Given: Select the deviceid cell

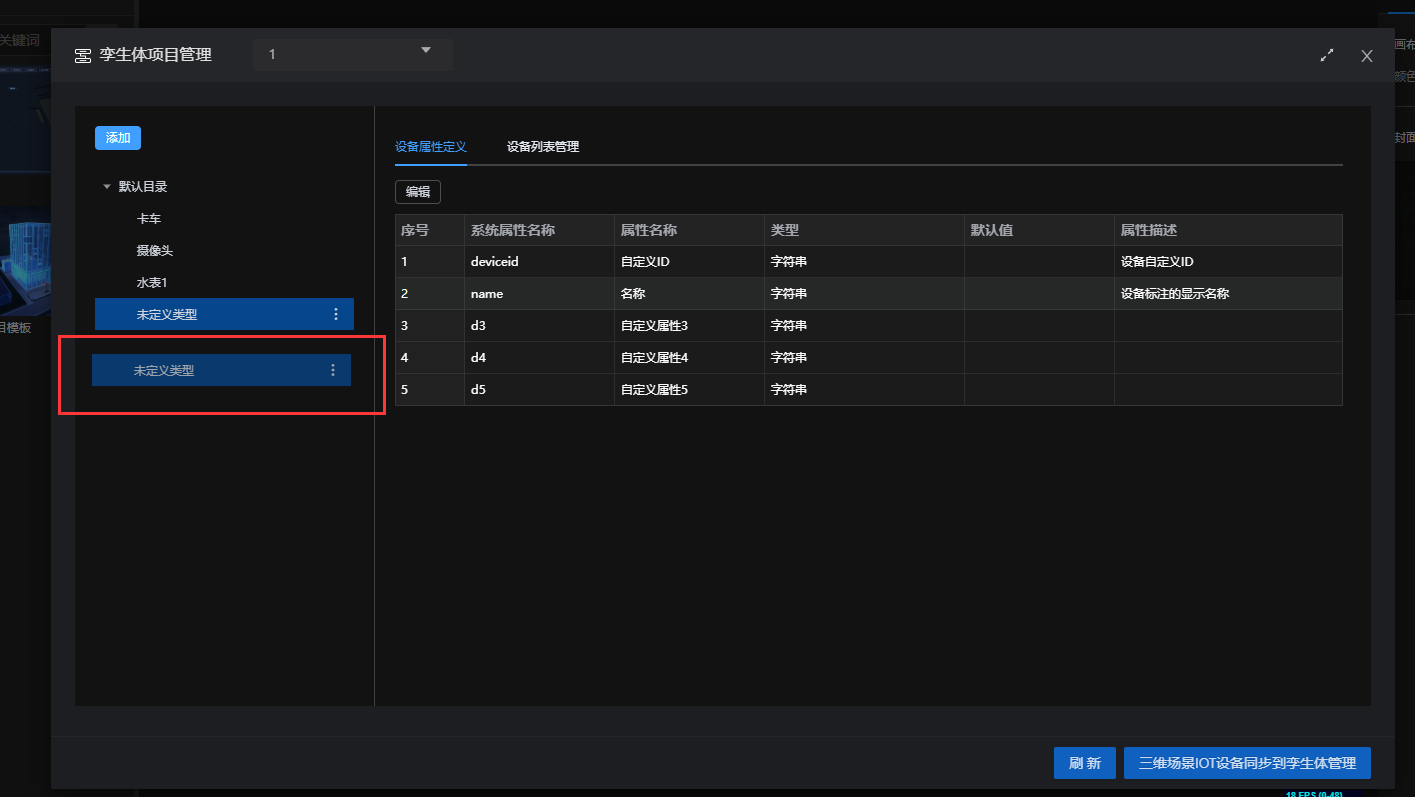Looking at the screenshot, I should point(540,262).
